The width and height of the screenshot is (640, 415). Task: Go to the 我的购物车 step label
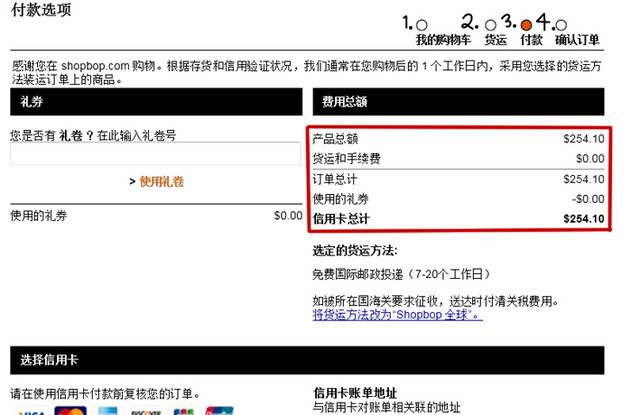443,40
